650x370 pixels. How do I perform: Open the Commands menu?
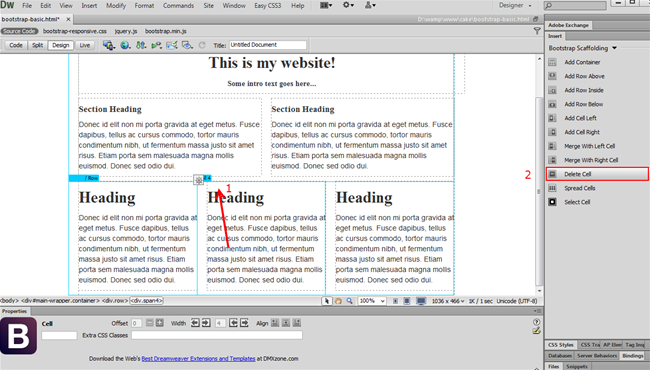point(178,5)
